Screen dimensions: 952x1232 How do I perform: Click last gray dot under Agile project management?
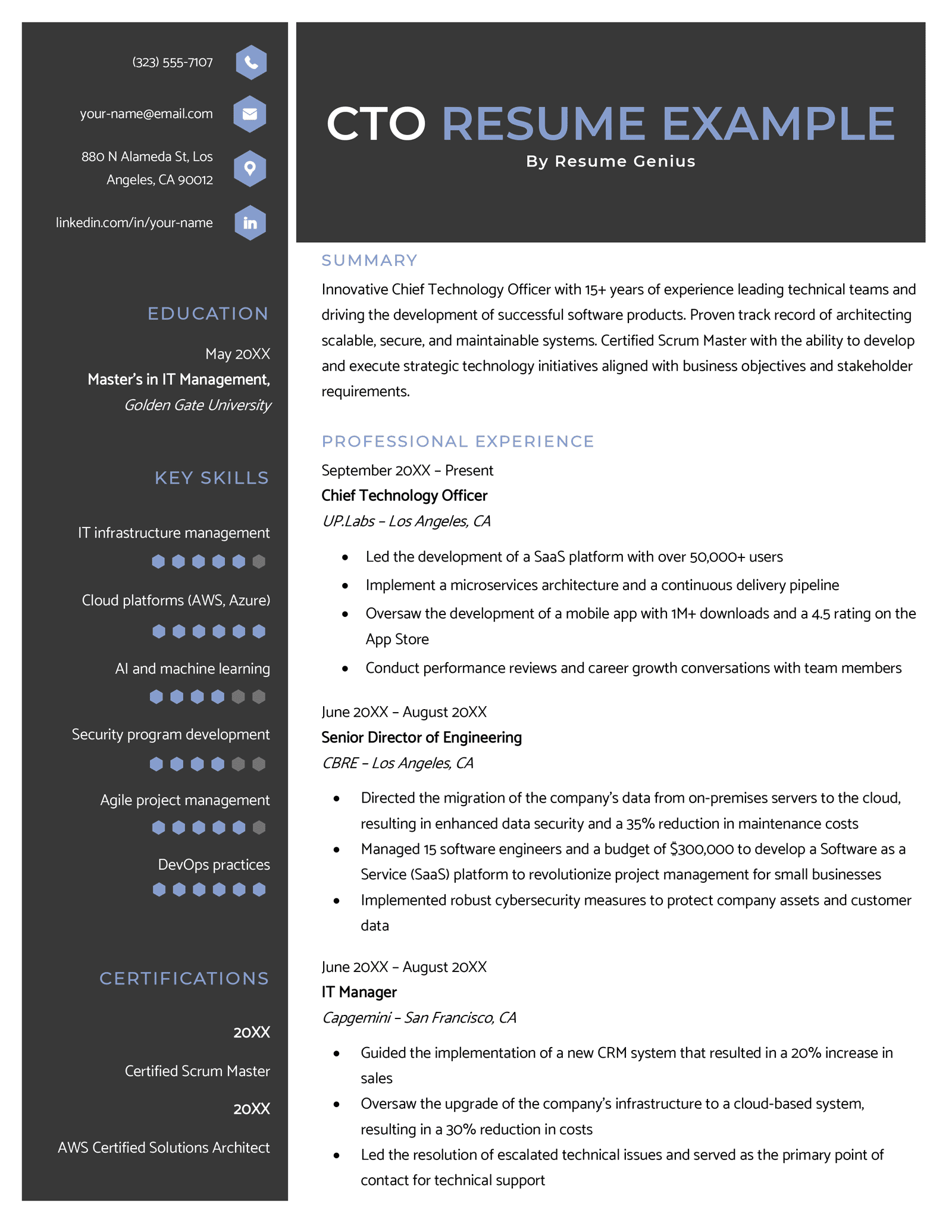259,827
